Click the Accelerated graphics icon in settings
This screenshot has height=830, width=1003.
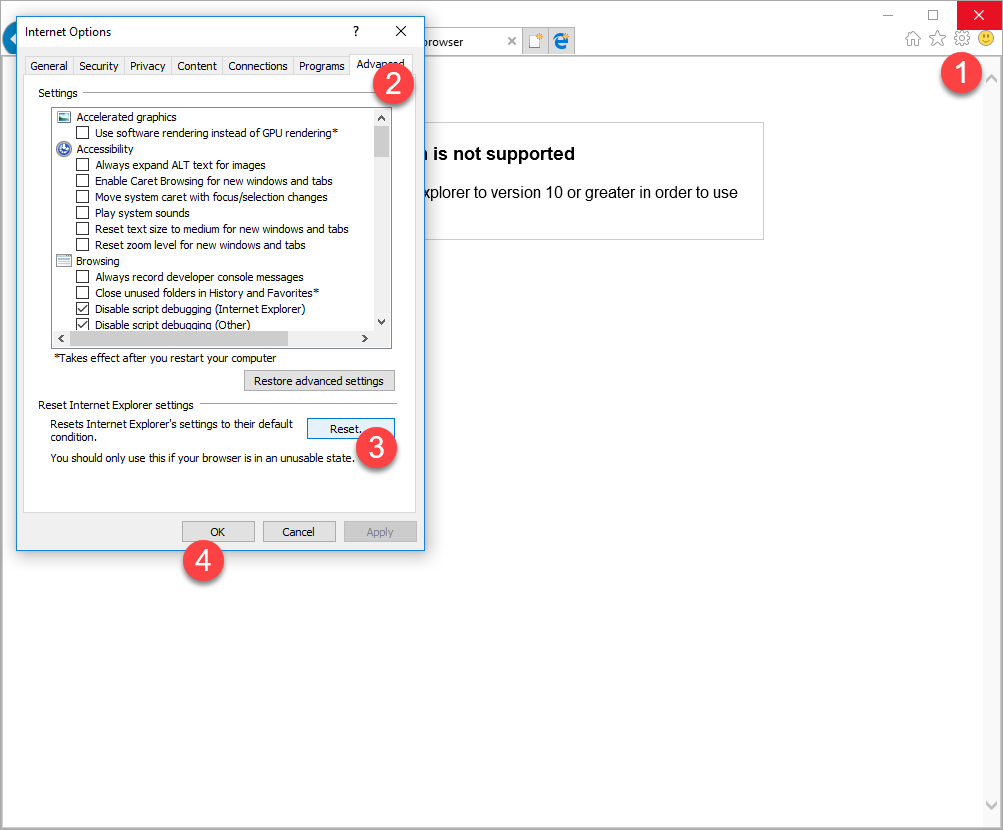[x=62, y=117]
